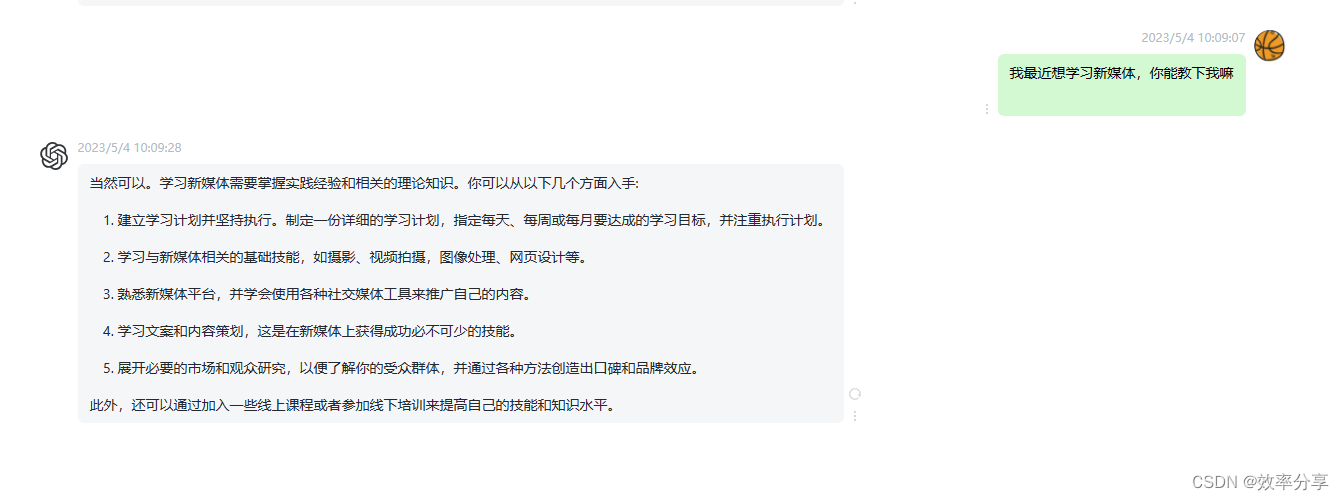The image size is (1344, 500).
Task: Click the timestamp 2023/5/4 10:09:07
Action: pyautogui.click(x=1193, y=38)
